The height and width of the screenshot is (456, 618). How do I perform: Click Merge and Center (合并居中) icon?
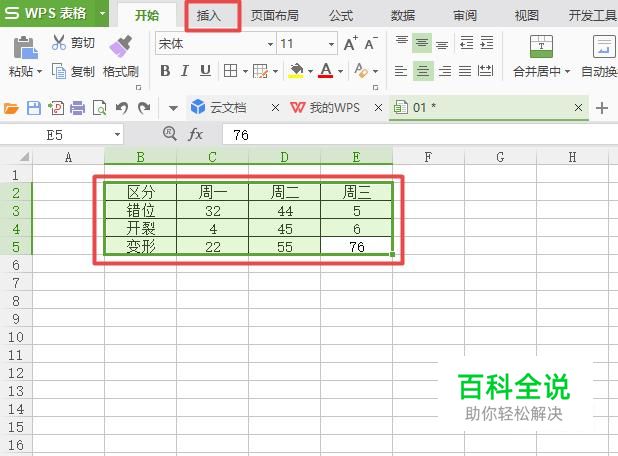coord(541,47)
